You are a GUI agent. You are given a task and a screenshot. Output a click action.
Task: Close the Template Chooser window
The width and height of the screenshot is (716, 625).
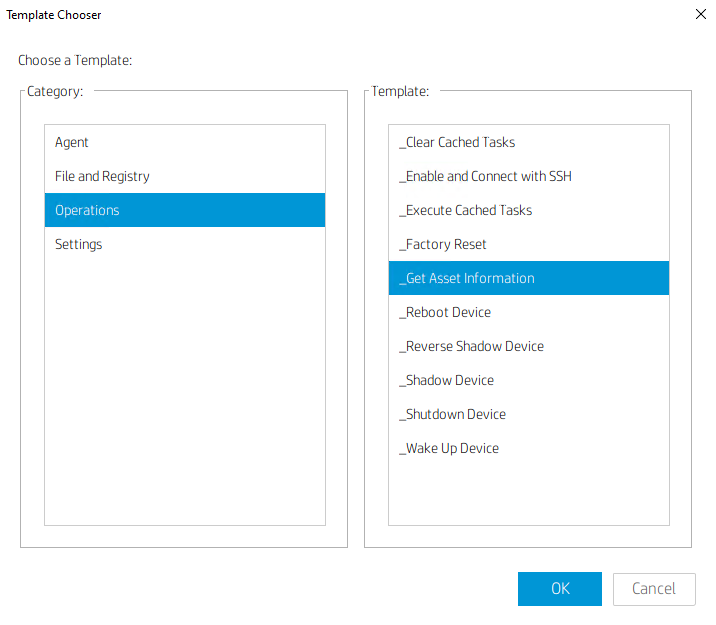click(701, 14)
